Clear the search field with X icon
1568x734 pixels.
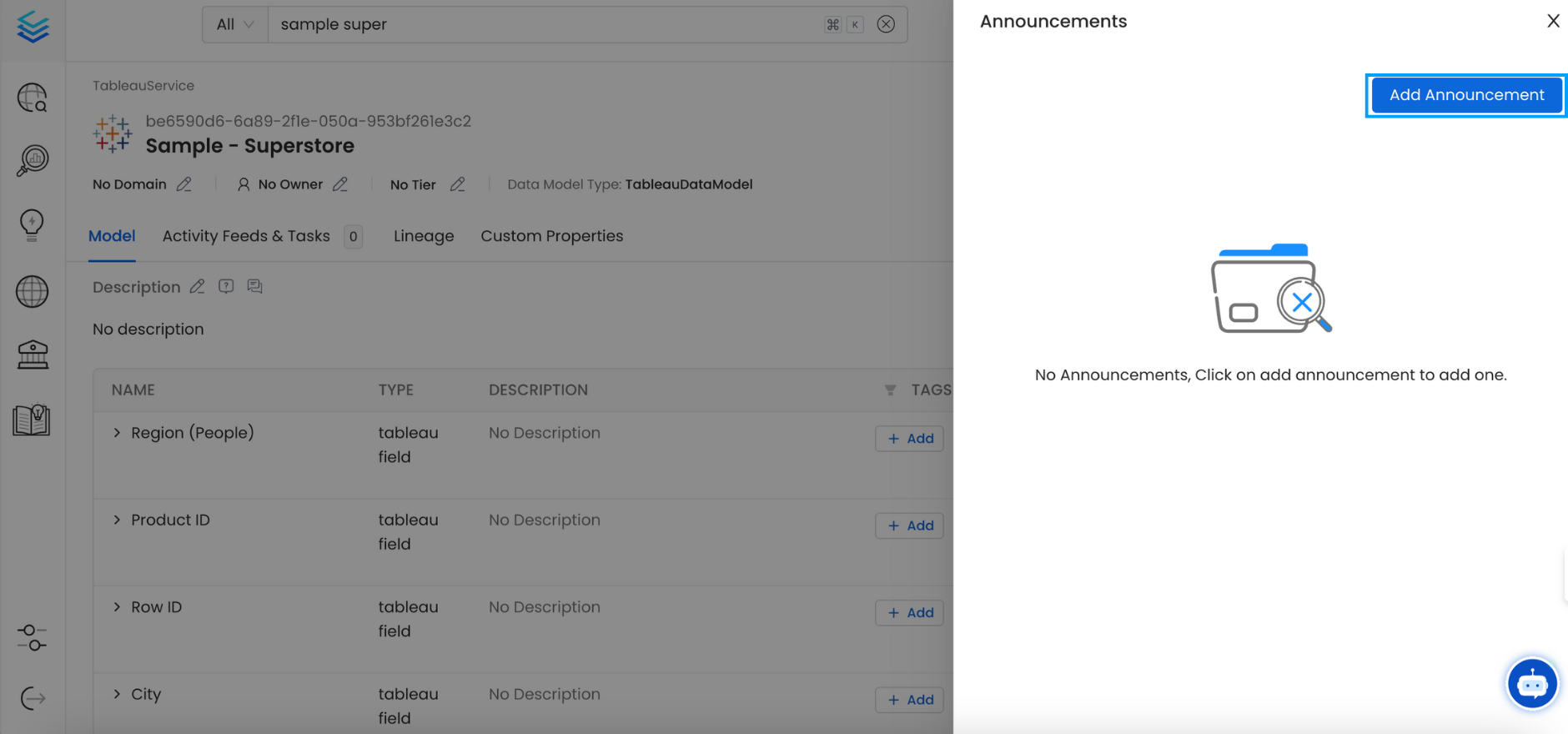[x=886, y=24]
